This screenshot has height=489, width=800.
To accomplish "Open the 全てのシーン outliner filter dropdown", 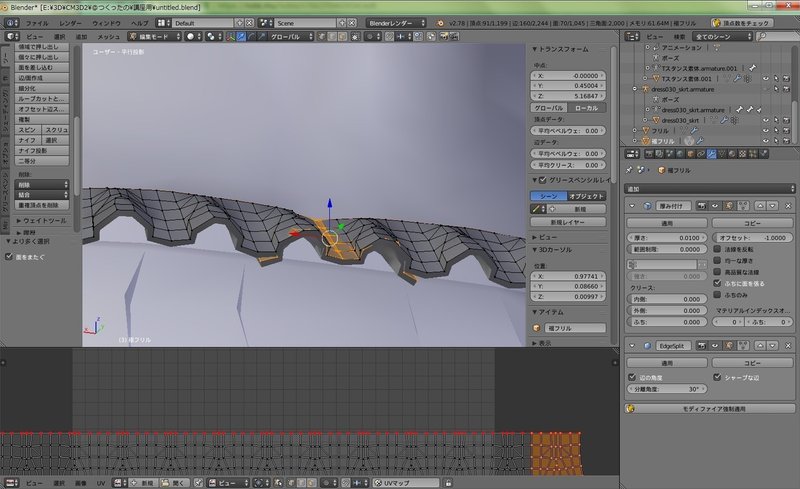I will pos(722,36).
